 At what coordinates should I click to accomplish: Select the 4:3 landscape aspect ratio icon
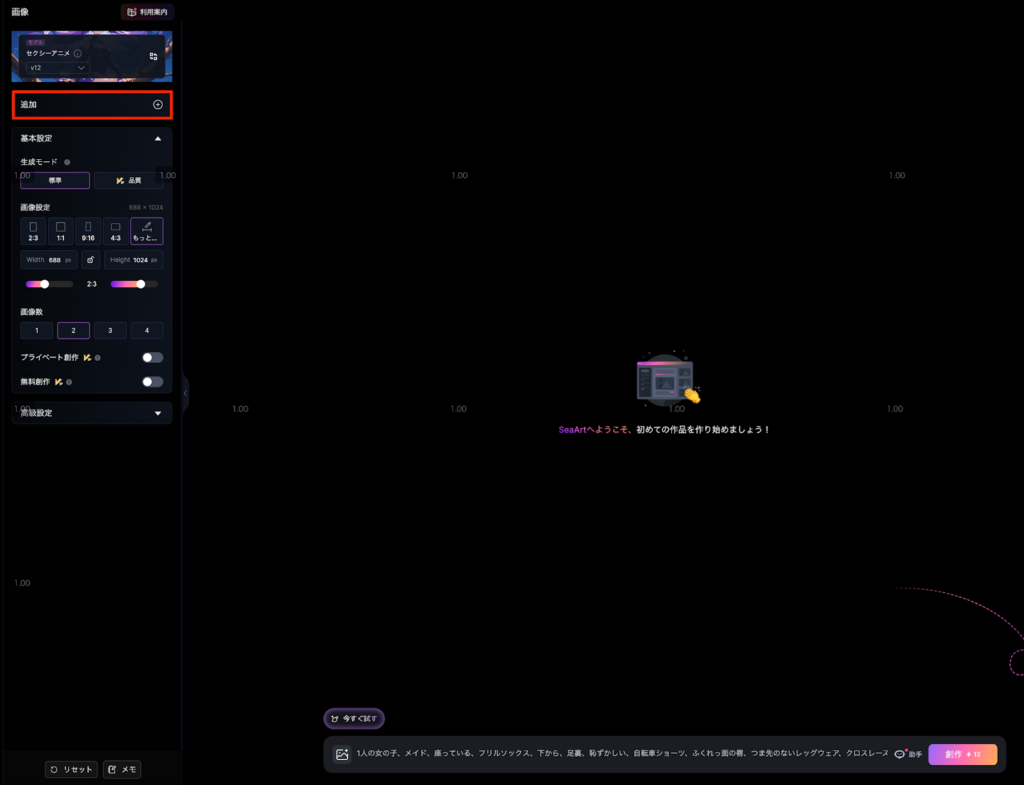click(x=116, y=231)
